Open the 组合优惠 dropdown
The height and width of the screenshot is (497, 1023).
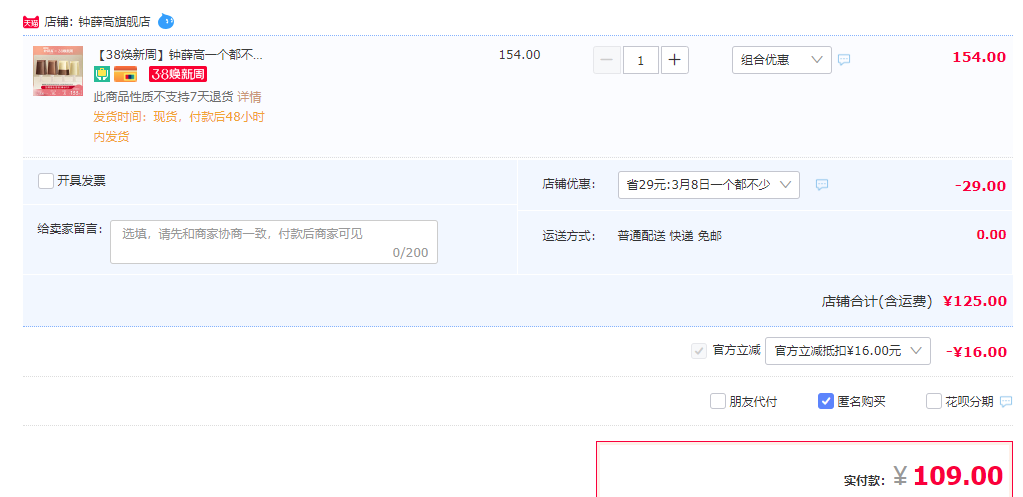[x=782, y=60]
